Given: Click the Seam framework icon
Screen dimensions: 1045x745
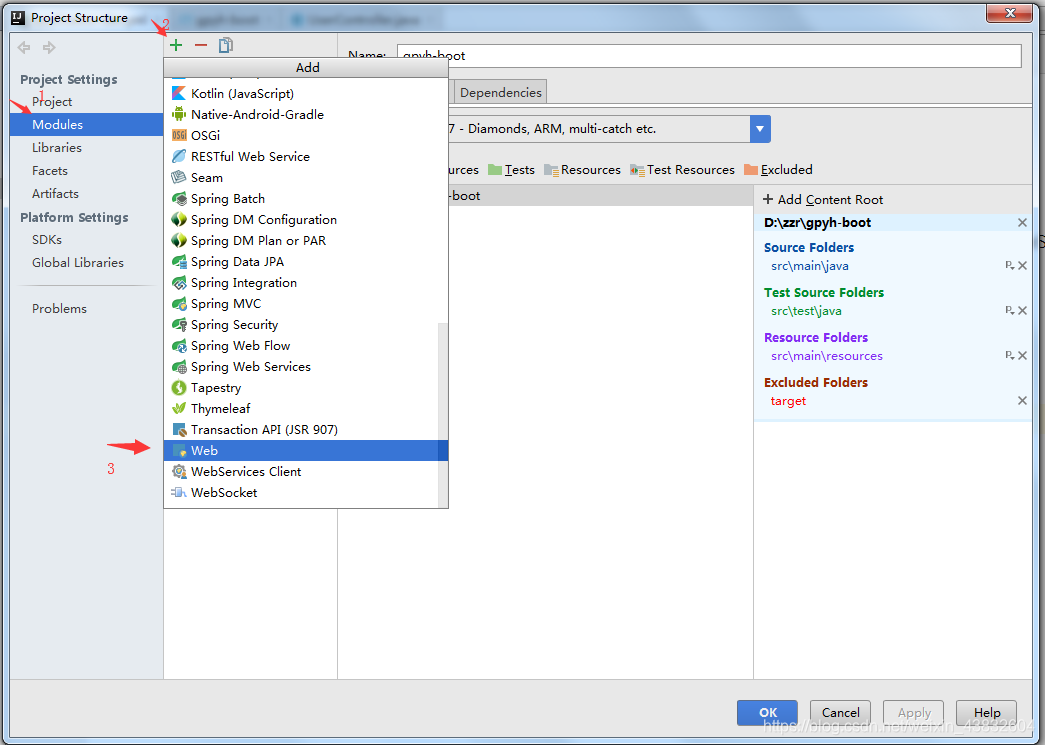Looking at the screenshot, I should click(x=179, y=177).
